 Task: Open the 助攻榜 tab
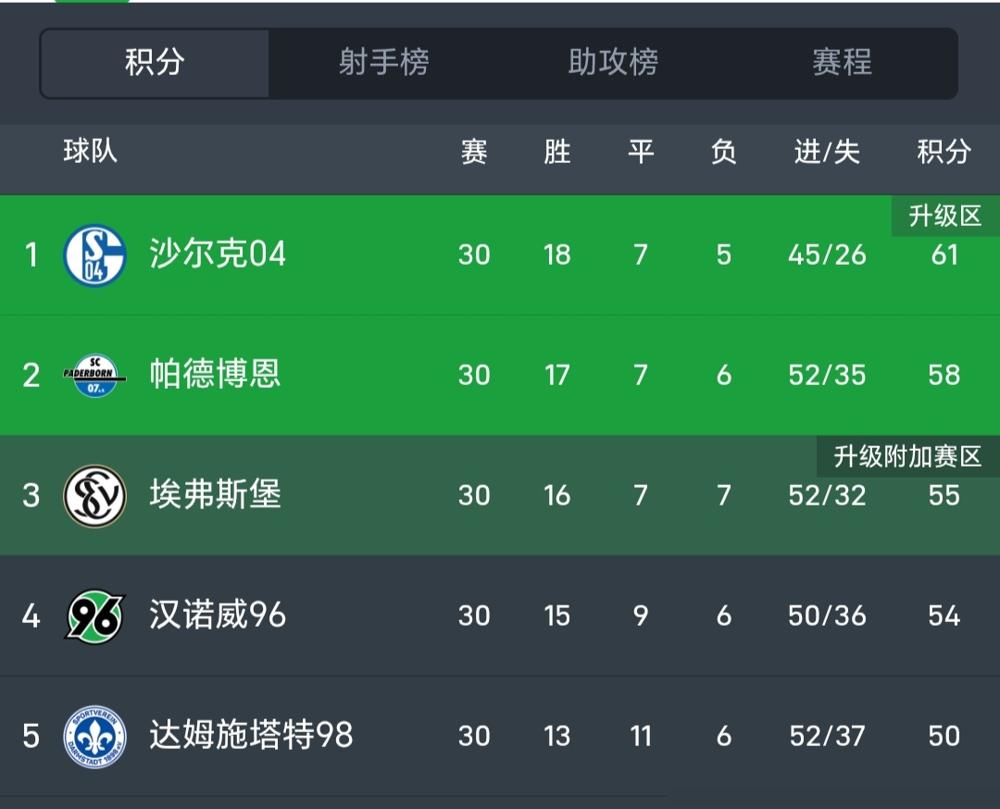pyautogui.click(x=613, y=63)
